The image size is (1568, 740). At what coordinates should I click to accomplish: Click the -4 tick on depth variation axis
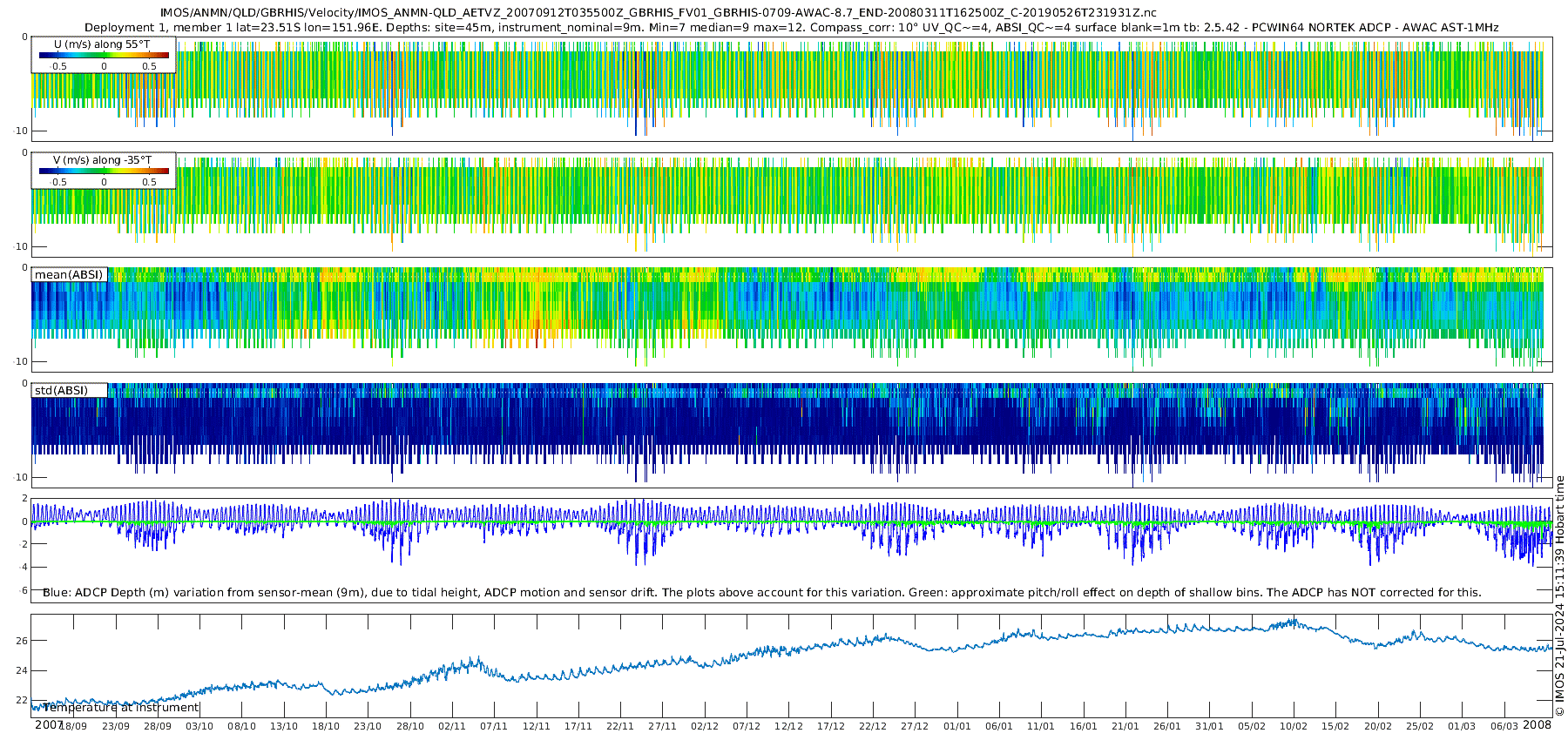pyautogui.click(x=22, y=568)
